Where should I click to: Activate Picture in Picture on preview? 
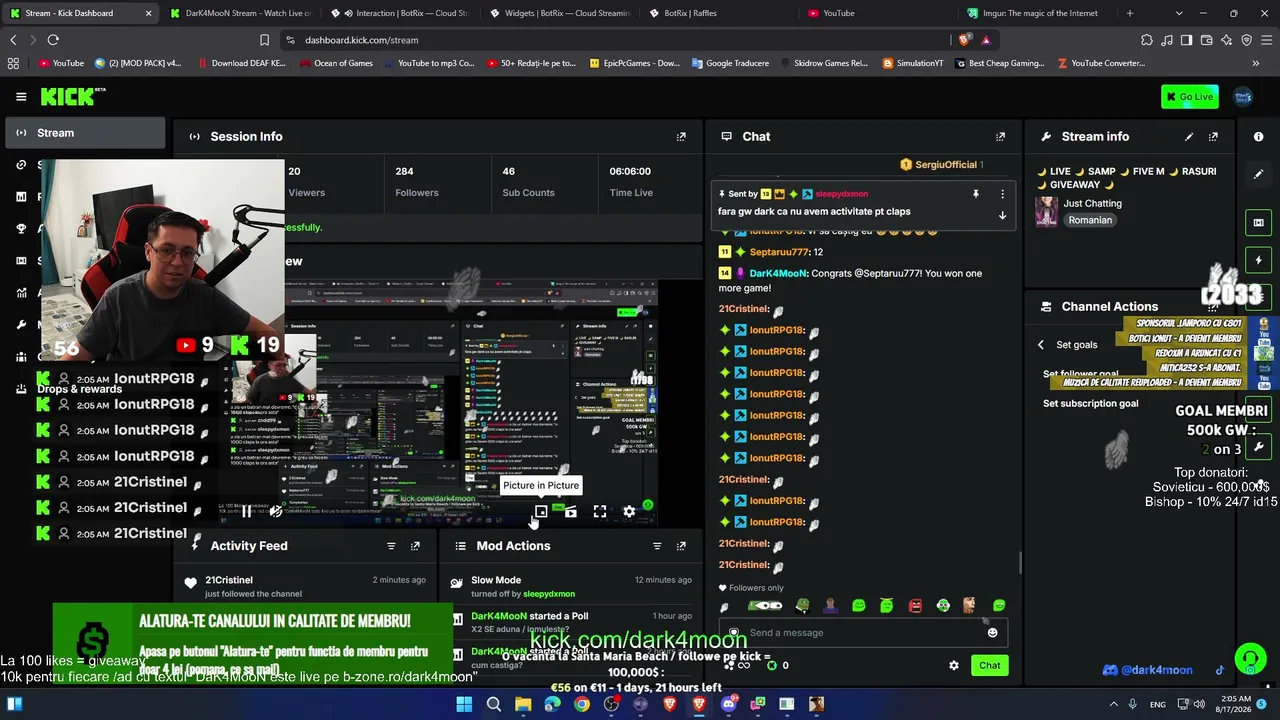(x=541, y=512)
